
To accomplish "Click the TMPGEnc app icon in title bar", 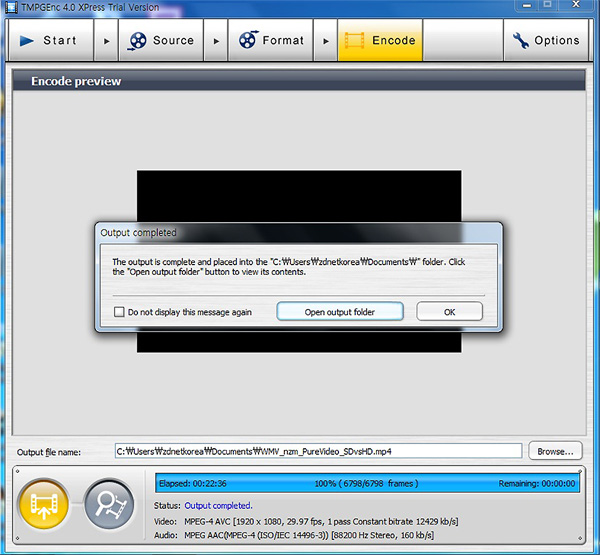I will 11,7.
